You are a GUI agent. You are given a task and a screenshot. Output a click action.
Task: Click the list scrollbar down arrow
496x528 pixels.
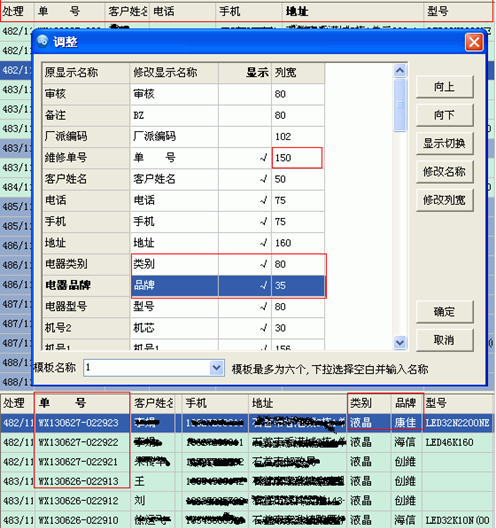[400, 342]
